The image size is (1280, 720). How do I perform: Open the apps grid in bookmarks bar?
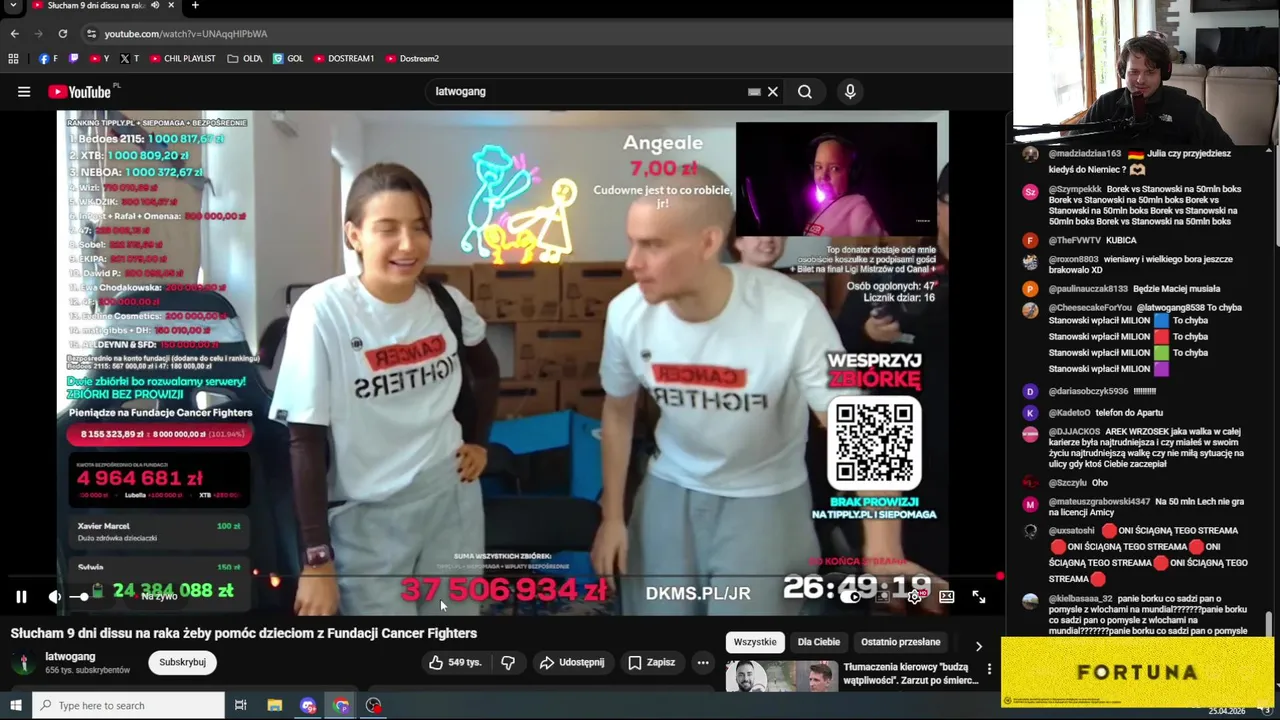tap(13, 59)
